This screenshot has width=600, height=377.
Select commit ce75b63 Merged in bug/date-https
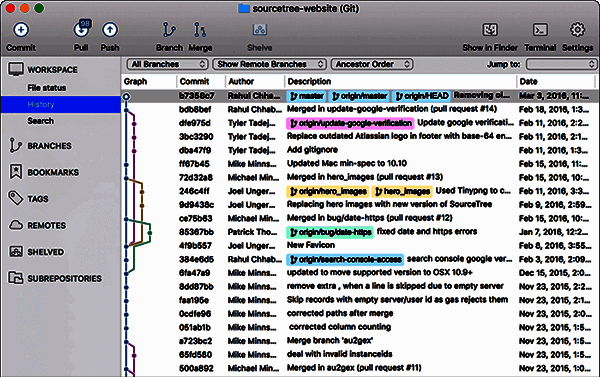click(x=360, y=219)
